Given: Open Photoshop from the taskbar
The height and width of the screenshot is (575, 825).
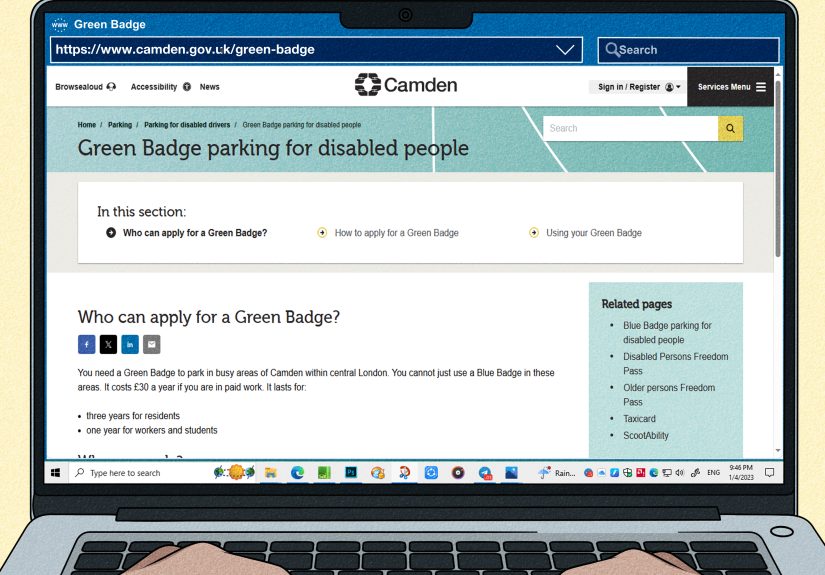Looking at the screenshot, I should (x=351, y=473).
